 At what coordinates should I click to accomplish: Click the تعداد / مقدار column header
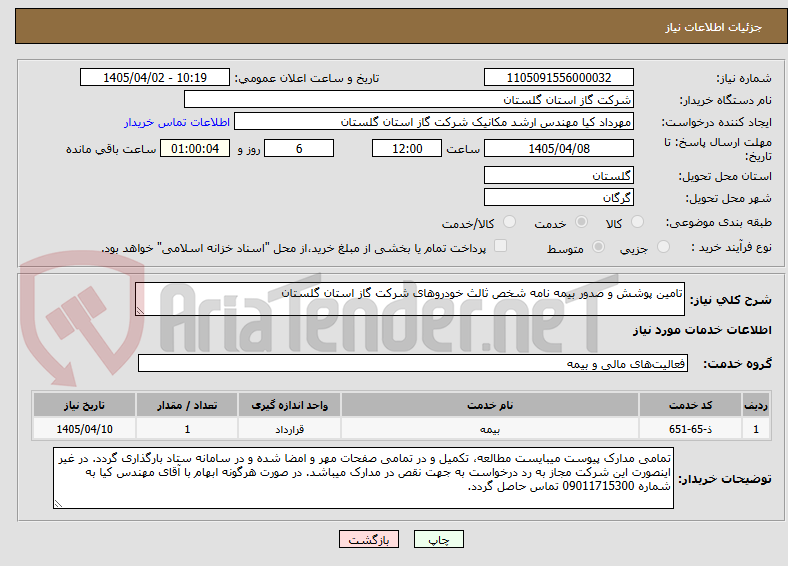coord(187,405)
